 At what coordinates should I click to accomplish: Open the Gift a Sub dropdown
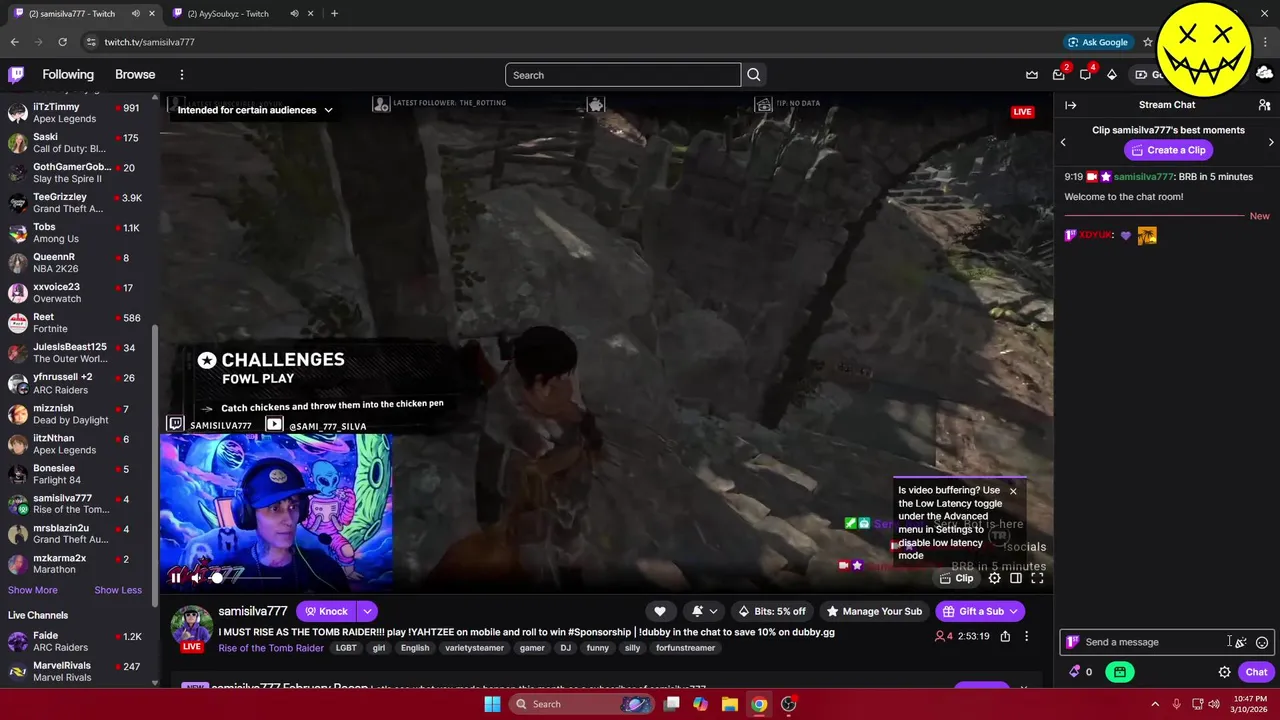coord(980,611)
